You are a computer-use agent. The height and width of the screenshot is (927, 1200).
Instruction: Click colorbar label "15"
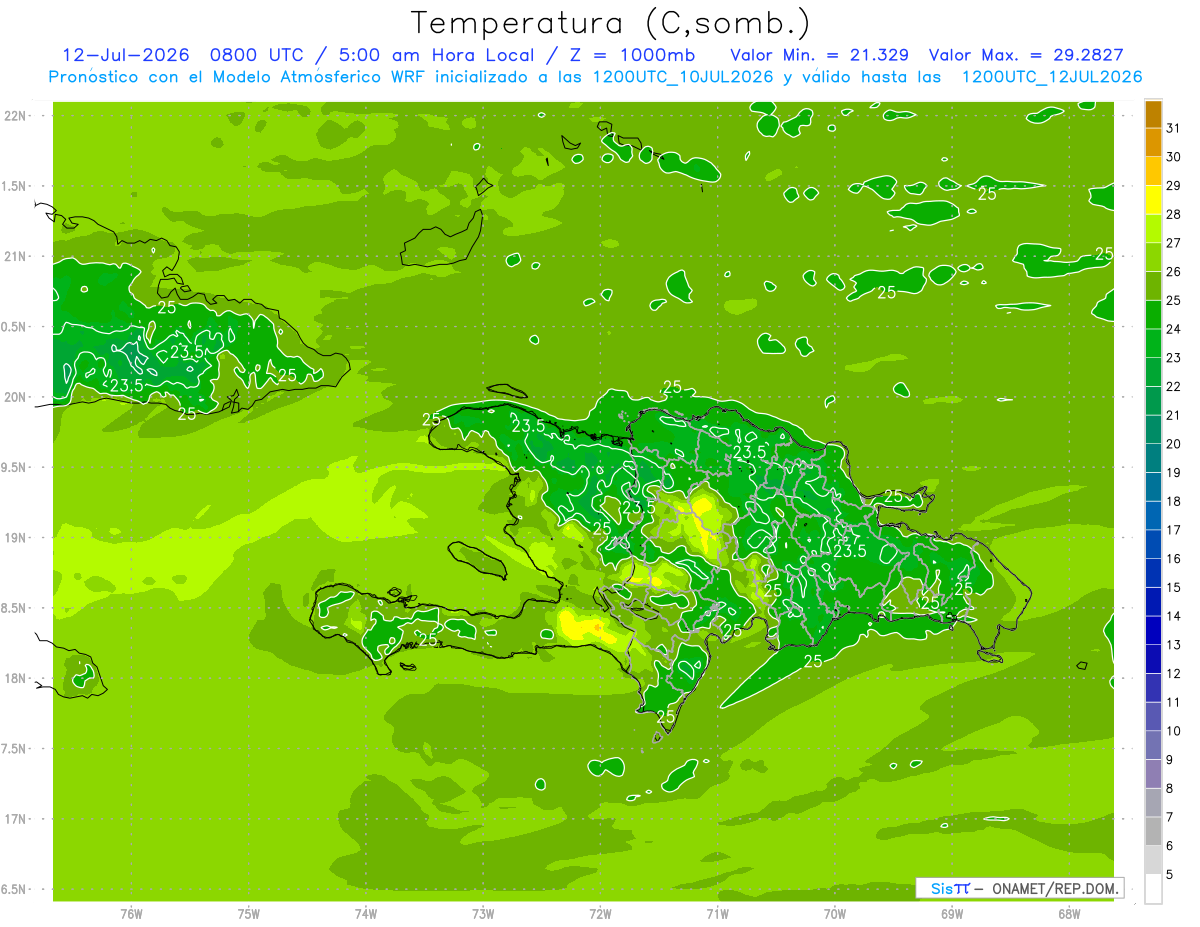pyautogui.click(x=1173, y=587)
